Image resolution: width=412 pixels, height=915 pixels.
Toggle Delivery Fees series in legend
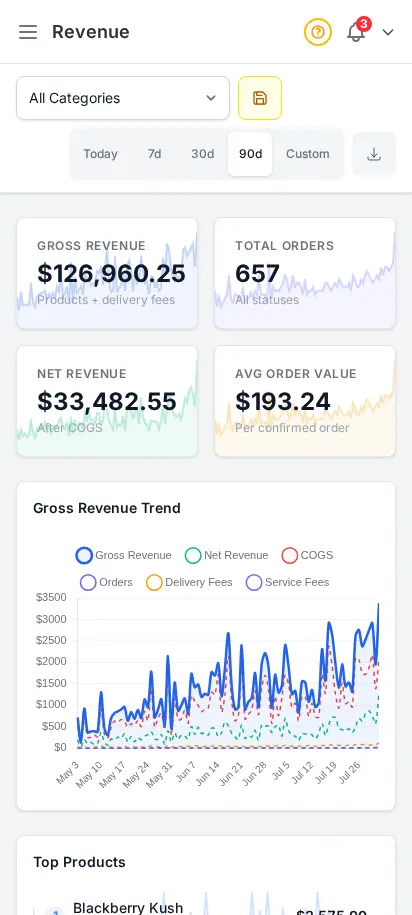pos(189,582)
